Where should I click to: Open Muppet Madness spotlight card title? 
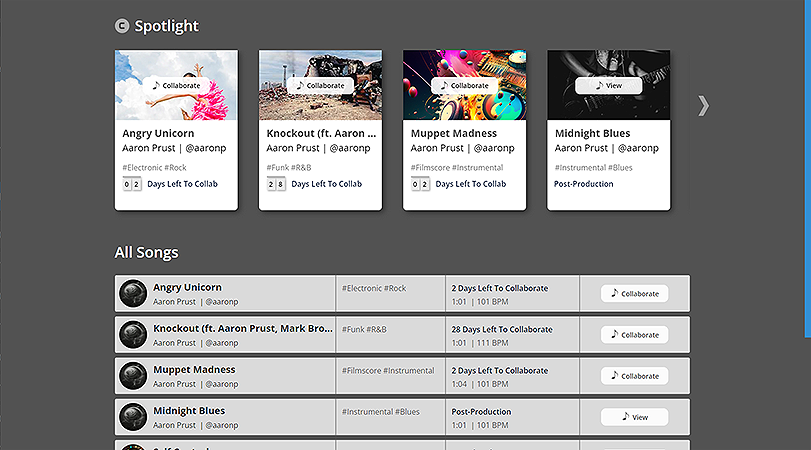click(454, 133)
